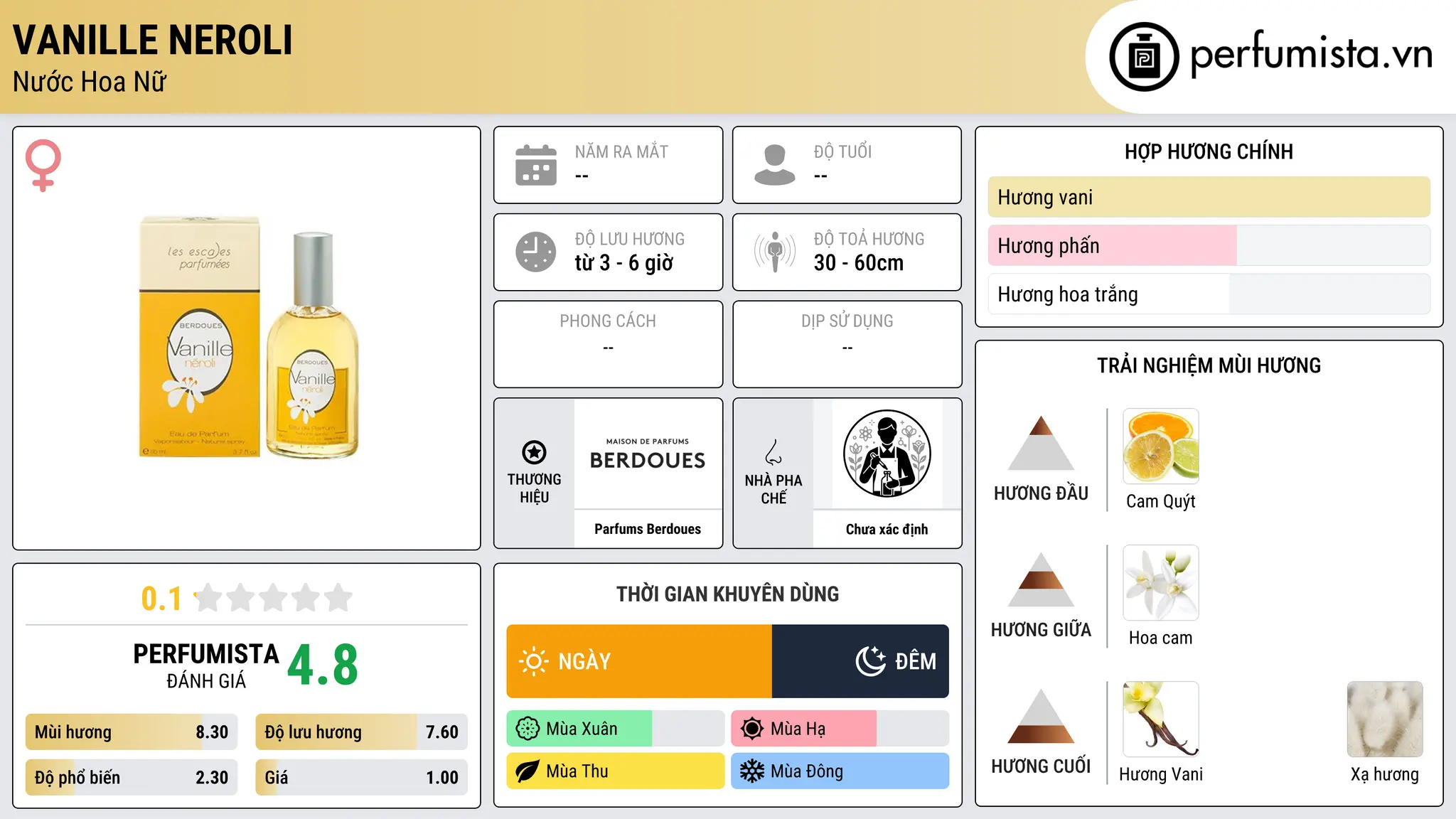Click the Parfums Berdoues brand name
The height and width of the screenshot is (819, 1456).
tap(648, 529)
